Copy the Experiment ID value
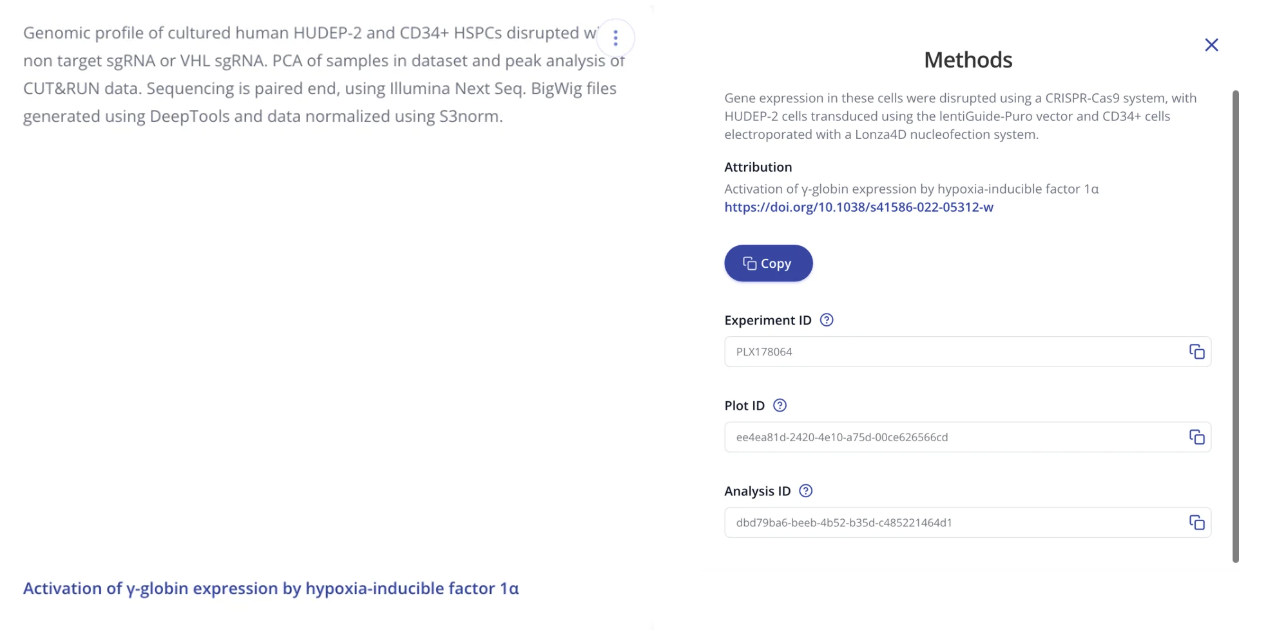The image size is (1268, 640). (x=1196, y=352)
